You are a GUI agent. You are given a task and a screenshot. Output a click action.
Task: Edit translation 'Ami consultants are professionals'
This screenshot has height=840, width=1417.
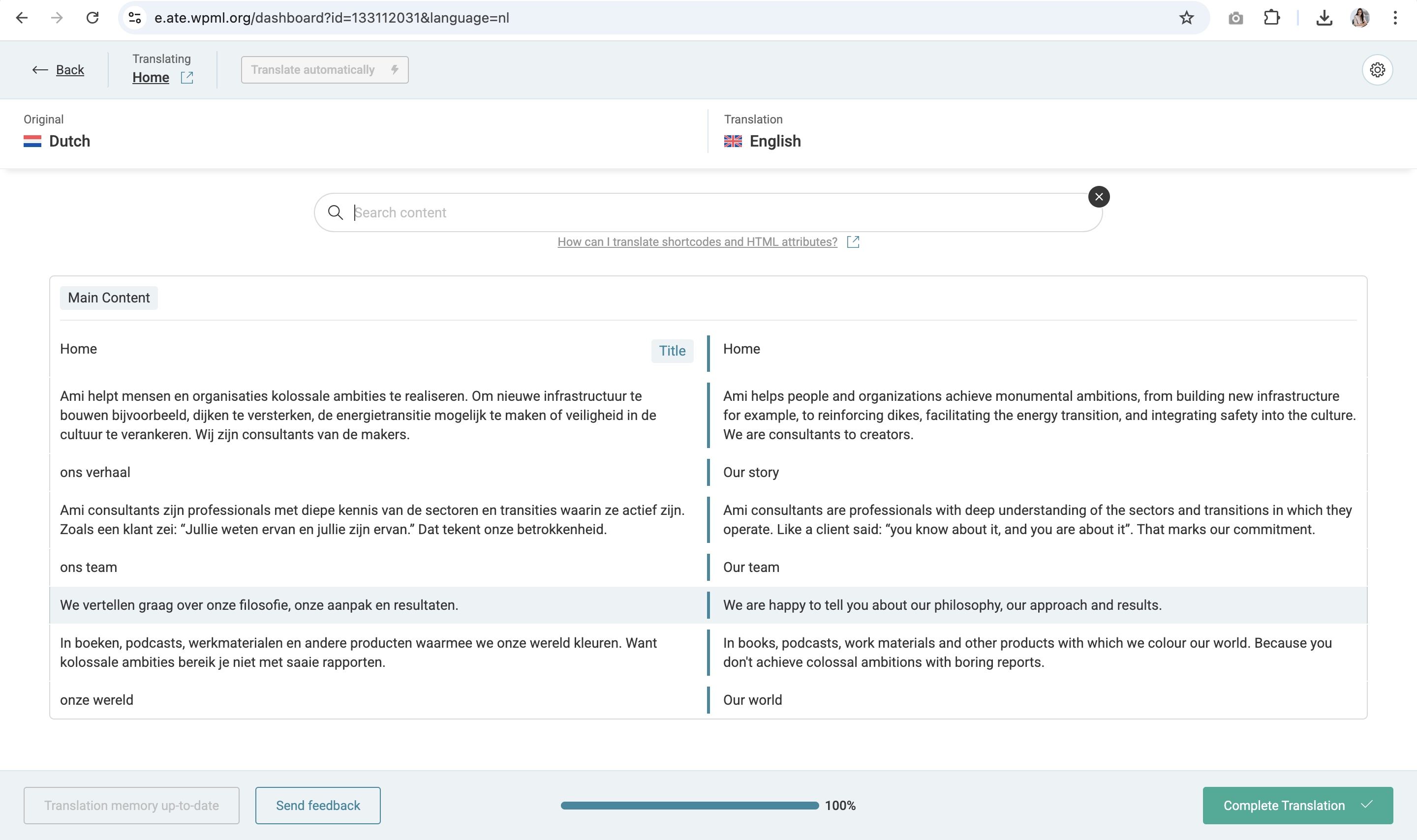pyautogui.click(x=1039, y=520)
